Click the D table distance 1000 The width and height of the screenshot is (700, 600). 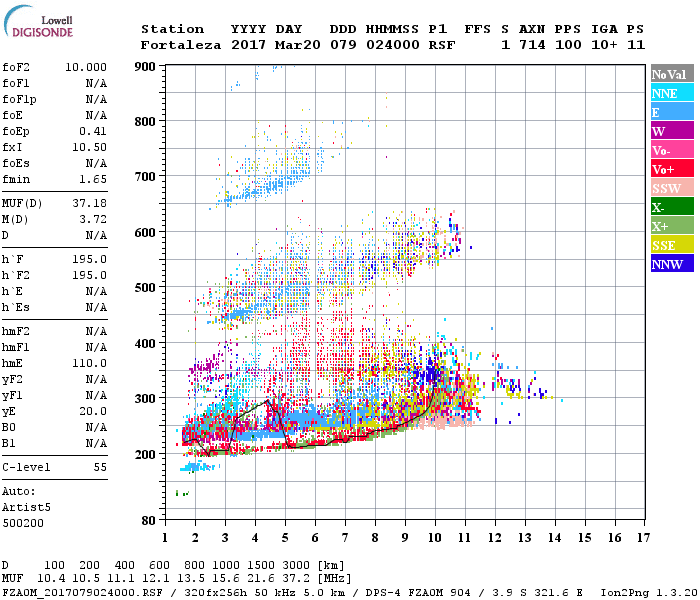226,565
